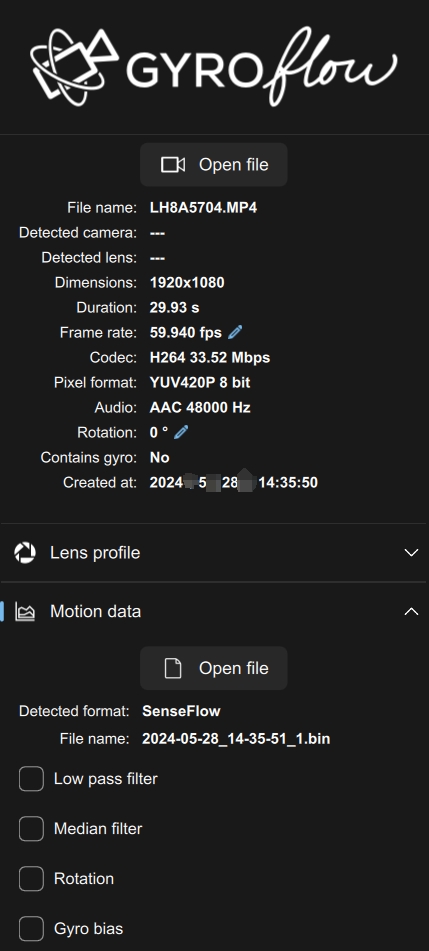Select the duration value 29.93 s
The image size is (429, 951).
174,307
